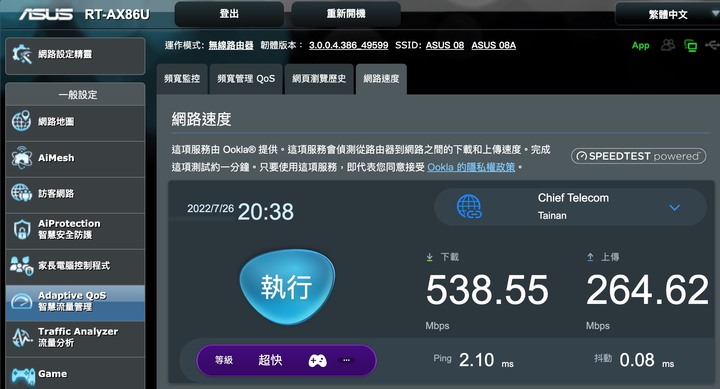The image size is (720, 389).
Task: Click the Tainan server location text
Action: 552,215
